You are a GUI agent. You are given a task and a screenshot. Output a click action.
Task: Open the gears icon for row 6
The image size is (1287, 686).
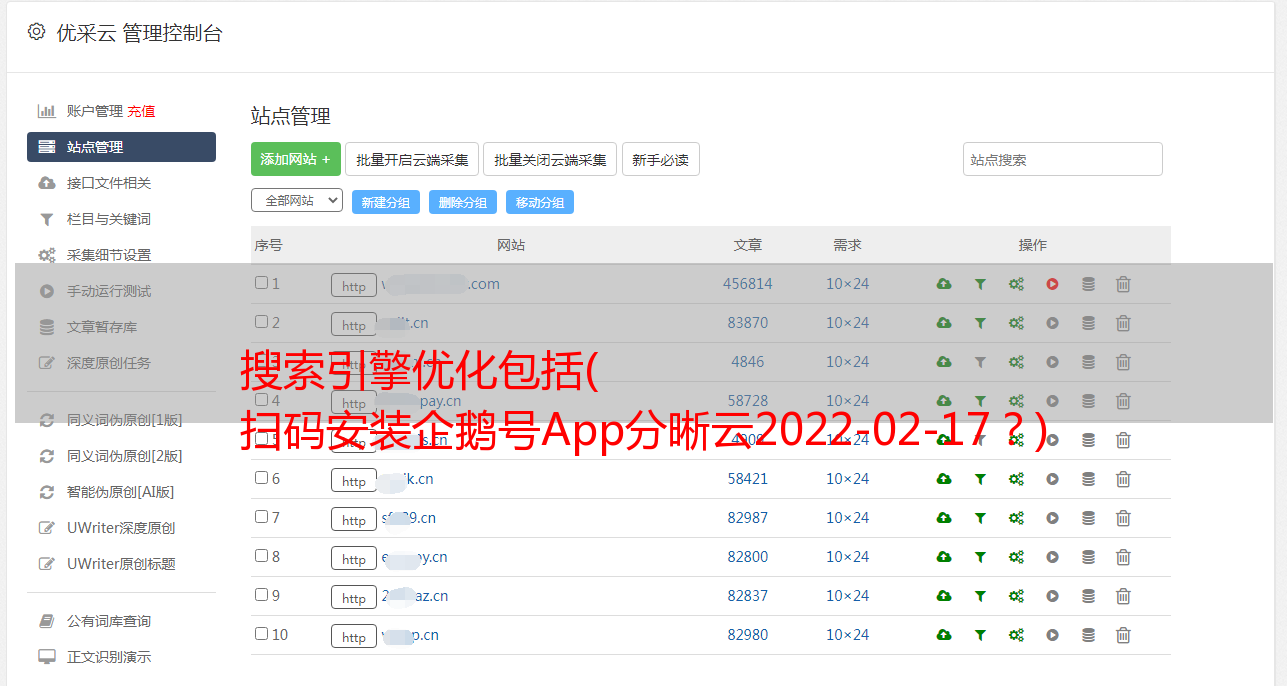click(x=1016, y=479)
